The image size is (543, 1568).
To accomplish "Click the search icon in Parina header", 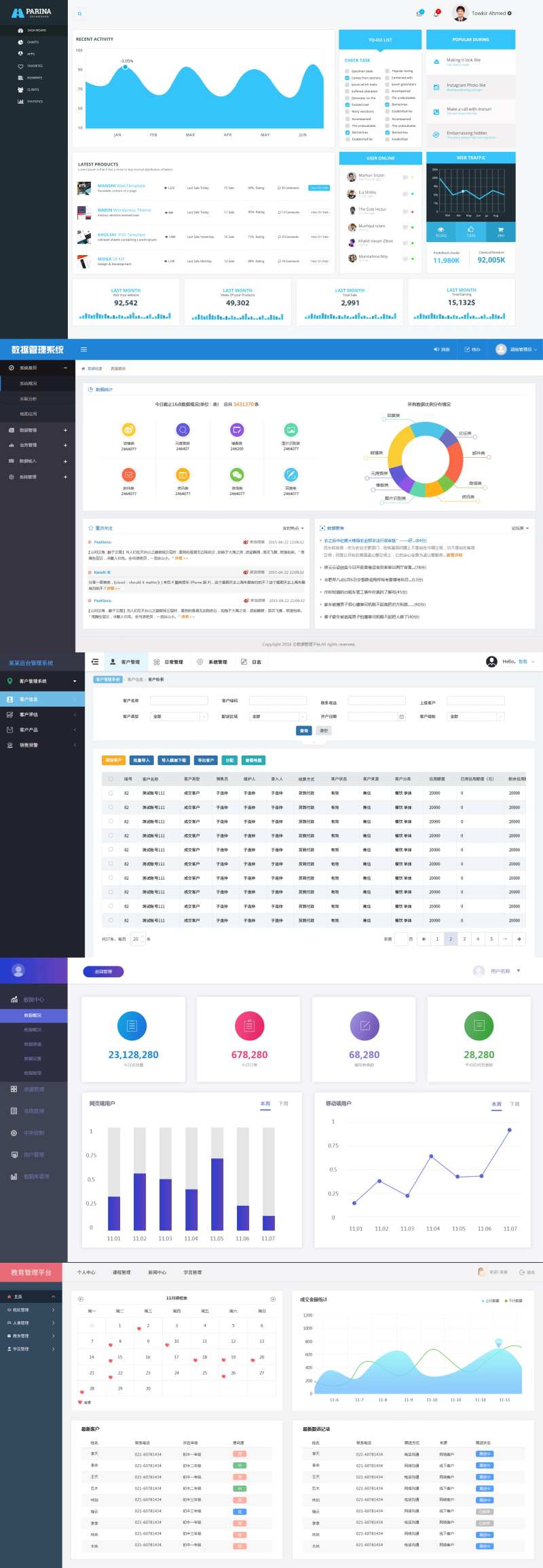I will [x=79, y=14].
